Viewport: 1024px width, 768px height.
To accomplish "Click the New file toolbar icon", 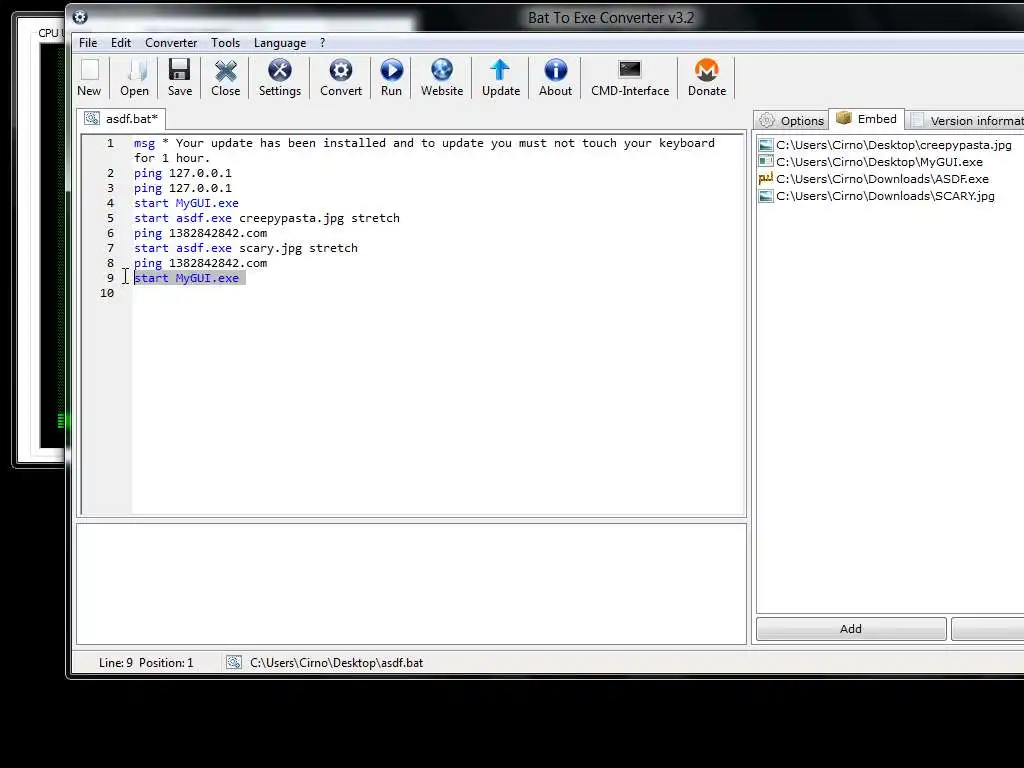I will coord(89,70).
